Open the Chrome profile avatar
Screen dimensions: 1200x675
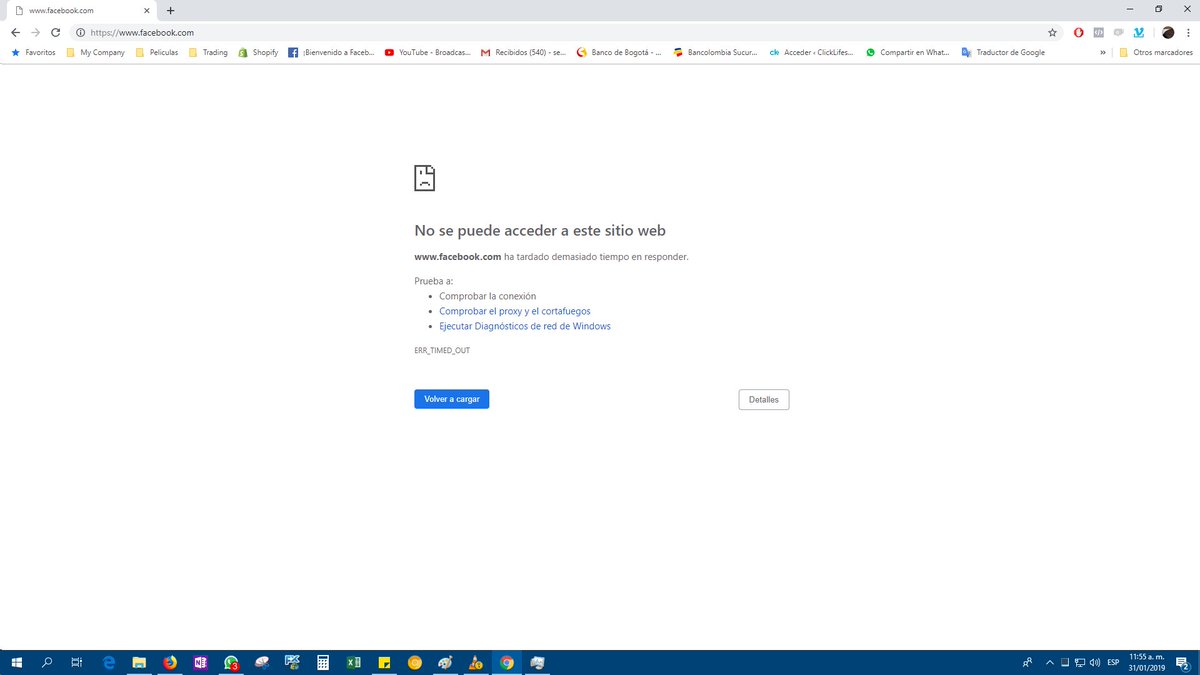point(1167,32)
